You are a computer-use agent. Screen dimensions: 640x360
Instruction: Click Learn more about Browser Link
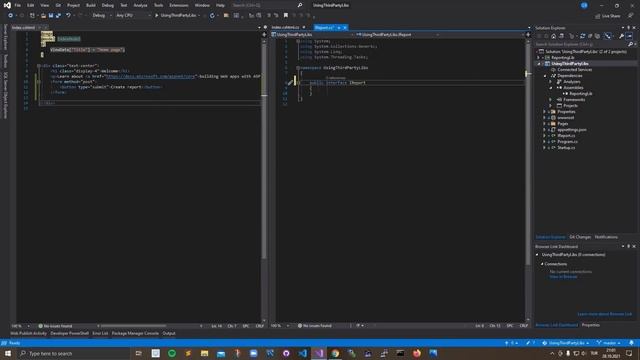pyautogui.click(x=604, y=314)
